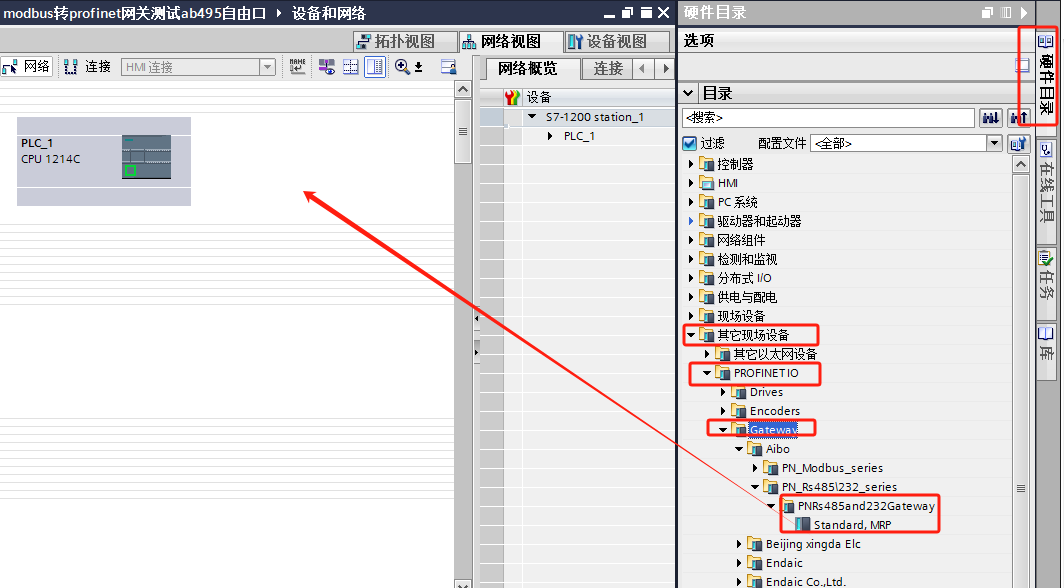Click the 选项 pane layout icon
The width and height of the screenshot is (1064, 588).
tap(1022, 66)
